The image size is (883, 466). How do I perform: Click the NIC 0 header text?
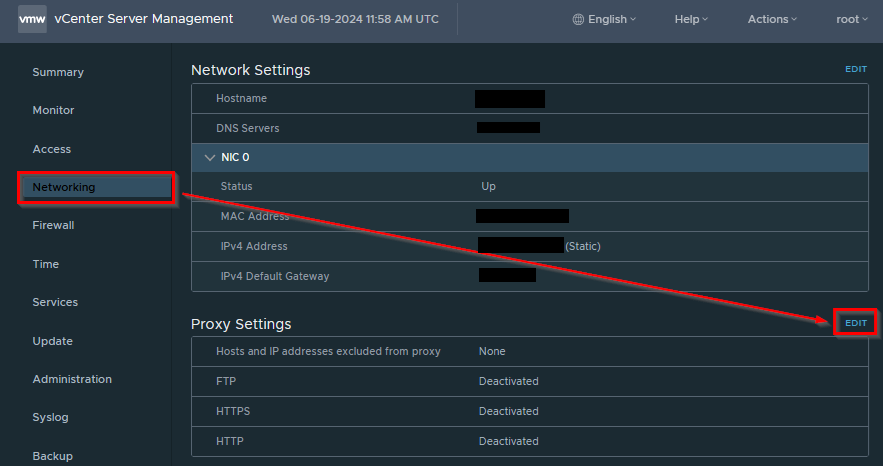coord(235,158)
